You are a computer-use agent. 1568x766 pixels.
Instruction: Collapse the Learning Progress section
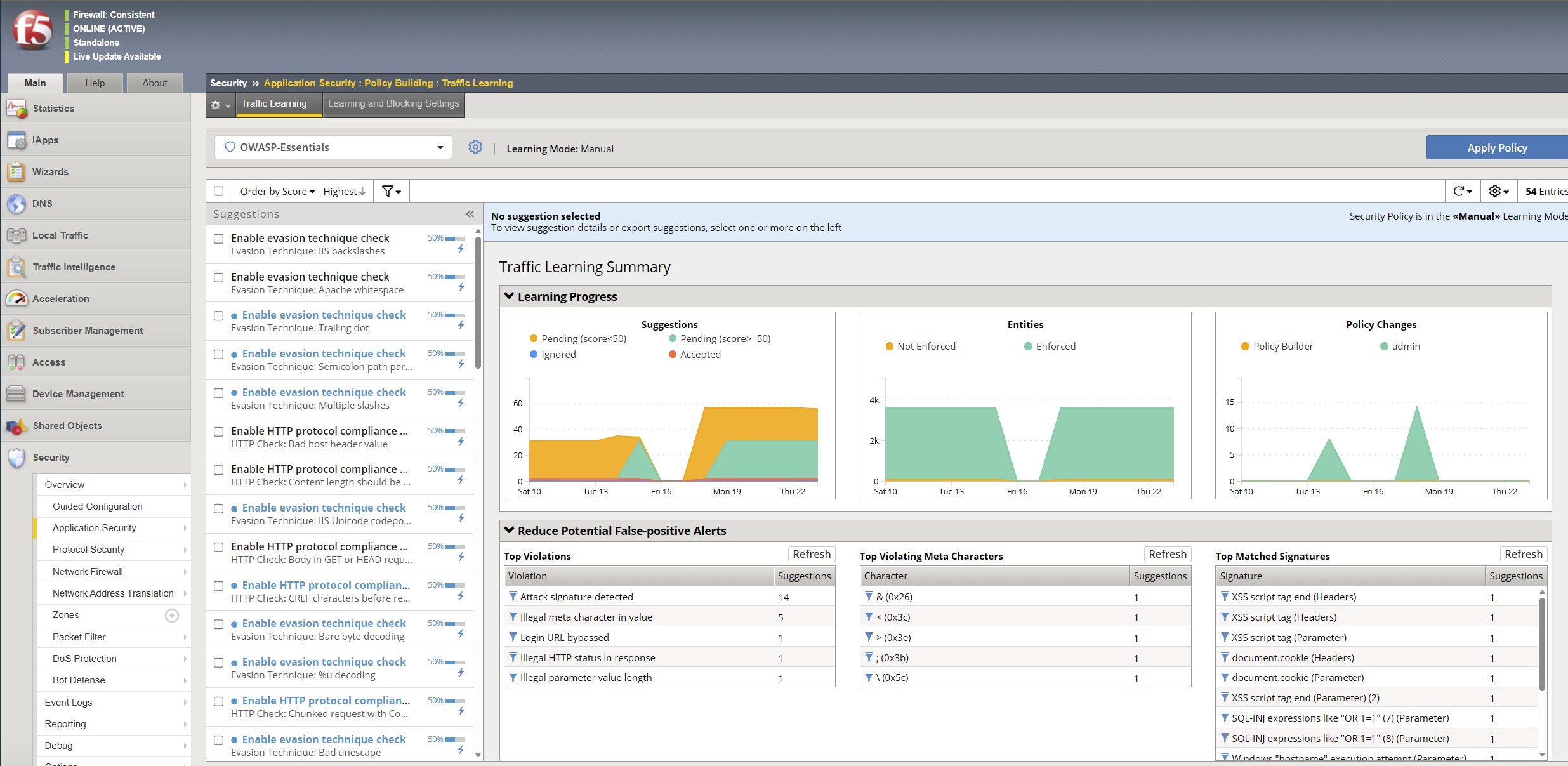coord(509,296)
